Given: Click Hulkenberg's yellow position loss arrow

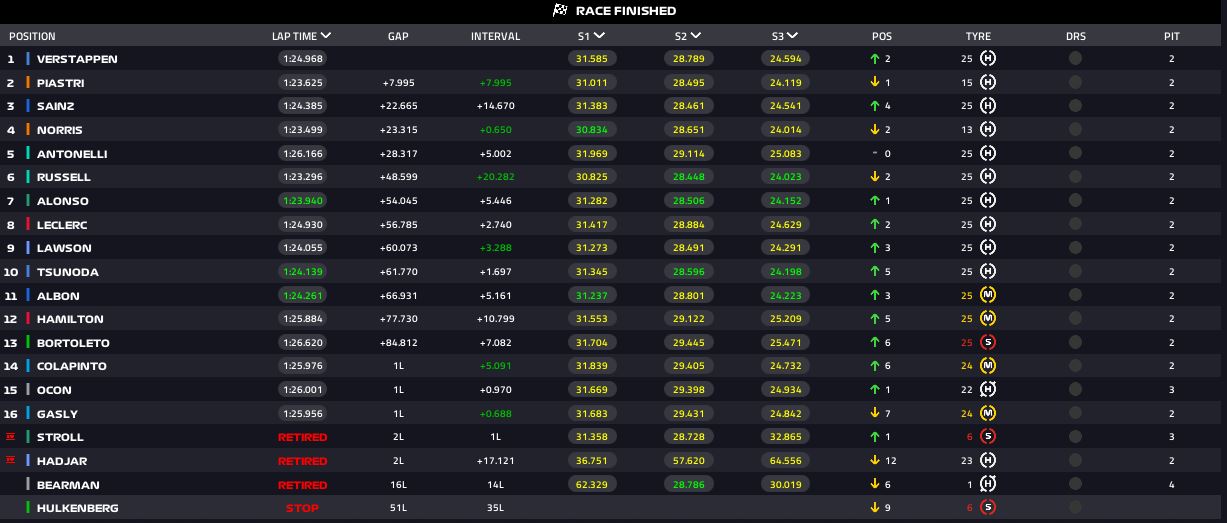Looking at the screenshot, I should click(875, 508).
